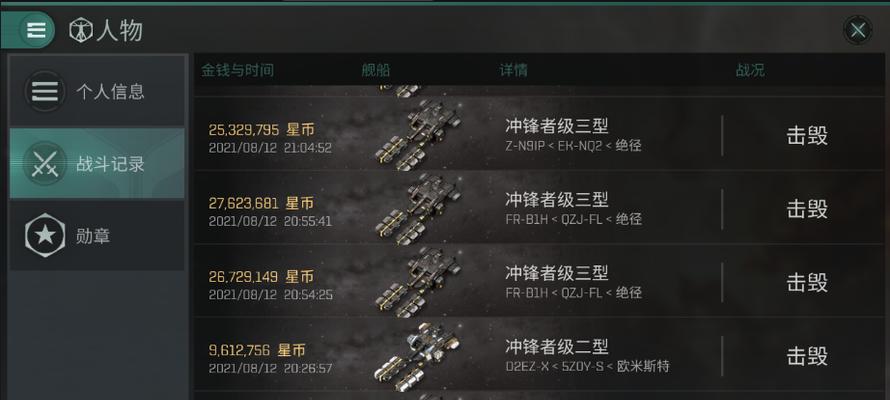Select the 战斗记录 tab
890x400 pixels.
pos(97,163)
